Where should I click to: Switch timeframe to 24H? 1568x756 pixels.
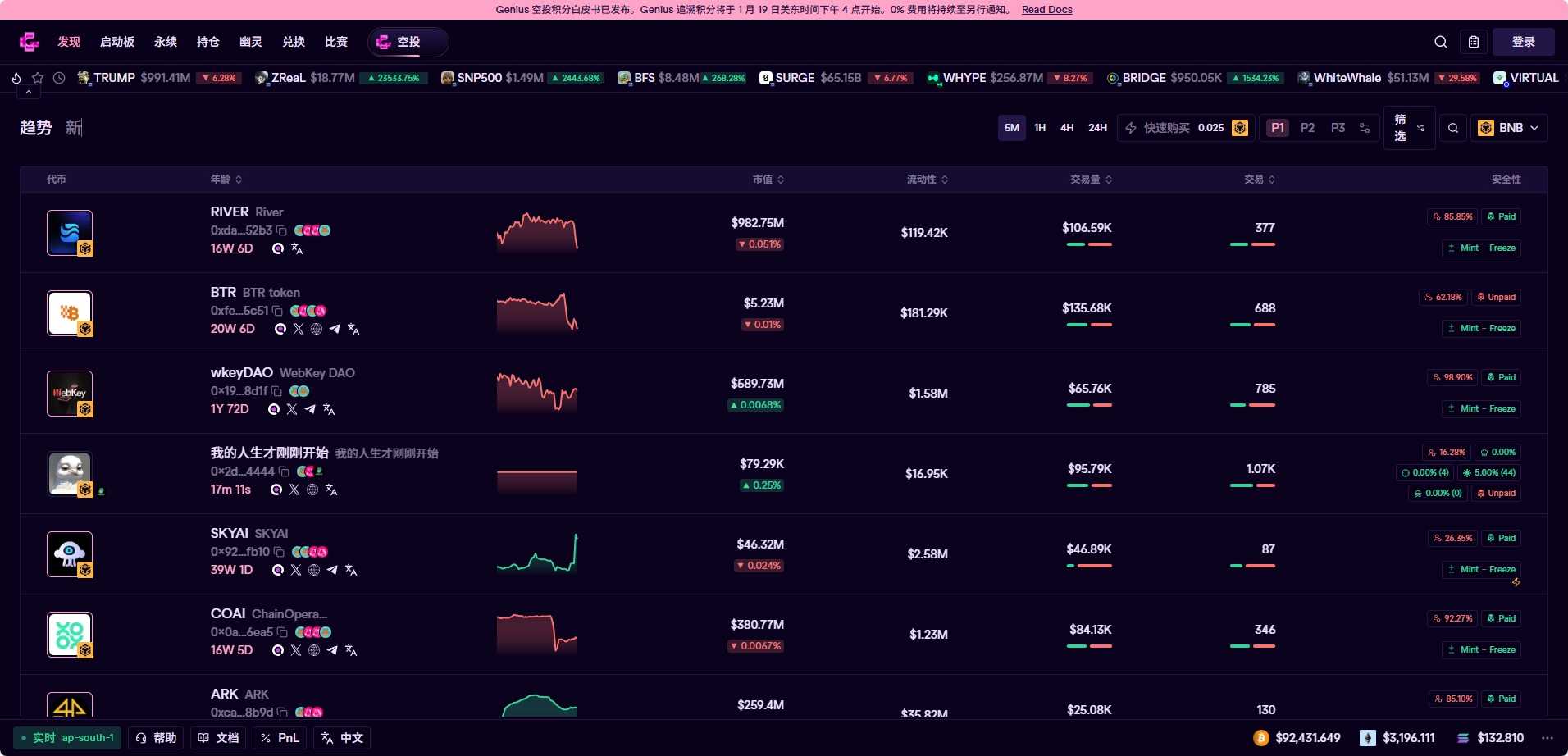1097,128
